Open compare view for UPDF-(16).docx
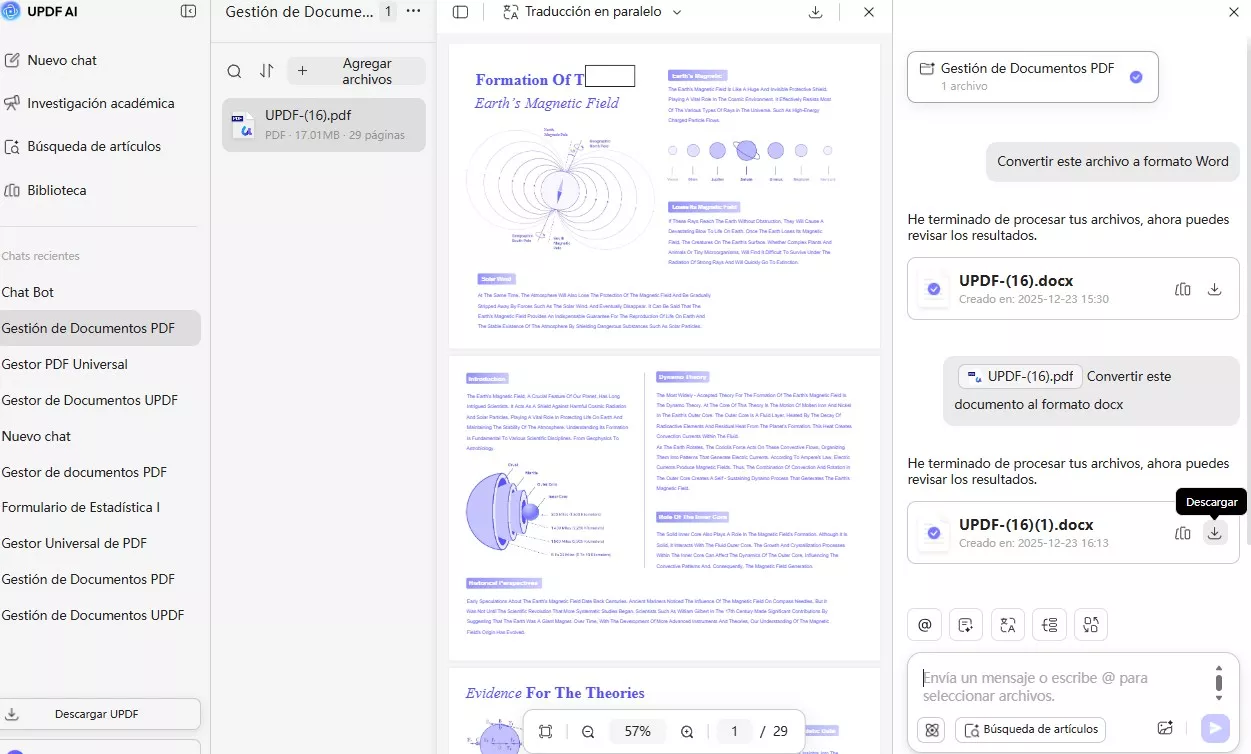The image size is (1251, 754). tap(1183, 289)
